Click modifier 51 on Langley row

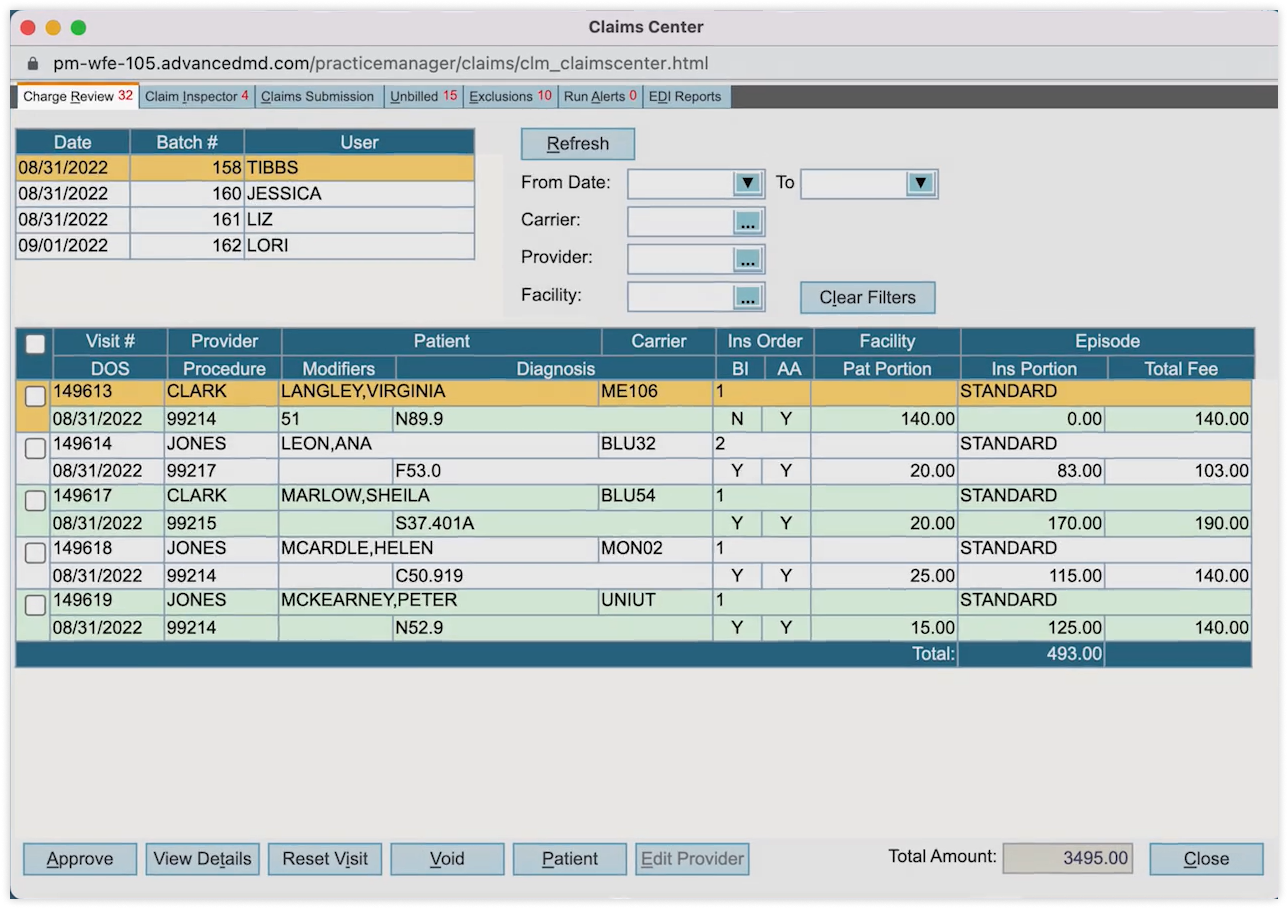click(x=291, y=419)
